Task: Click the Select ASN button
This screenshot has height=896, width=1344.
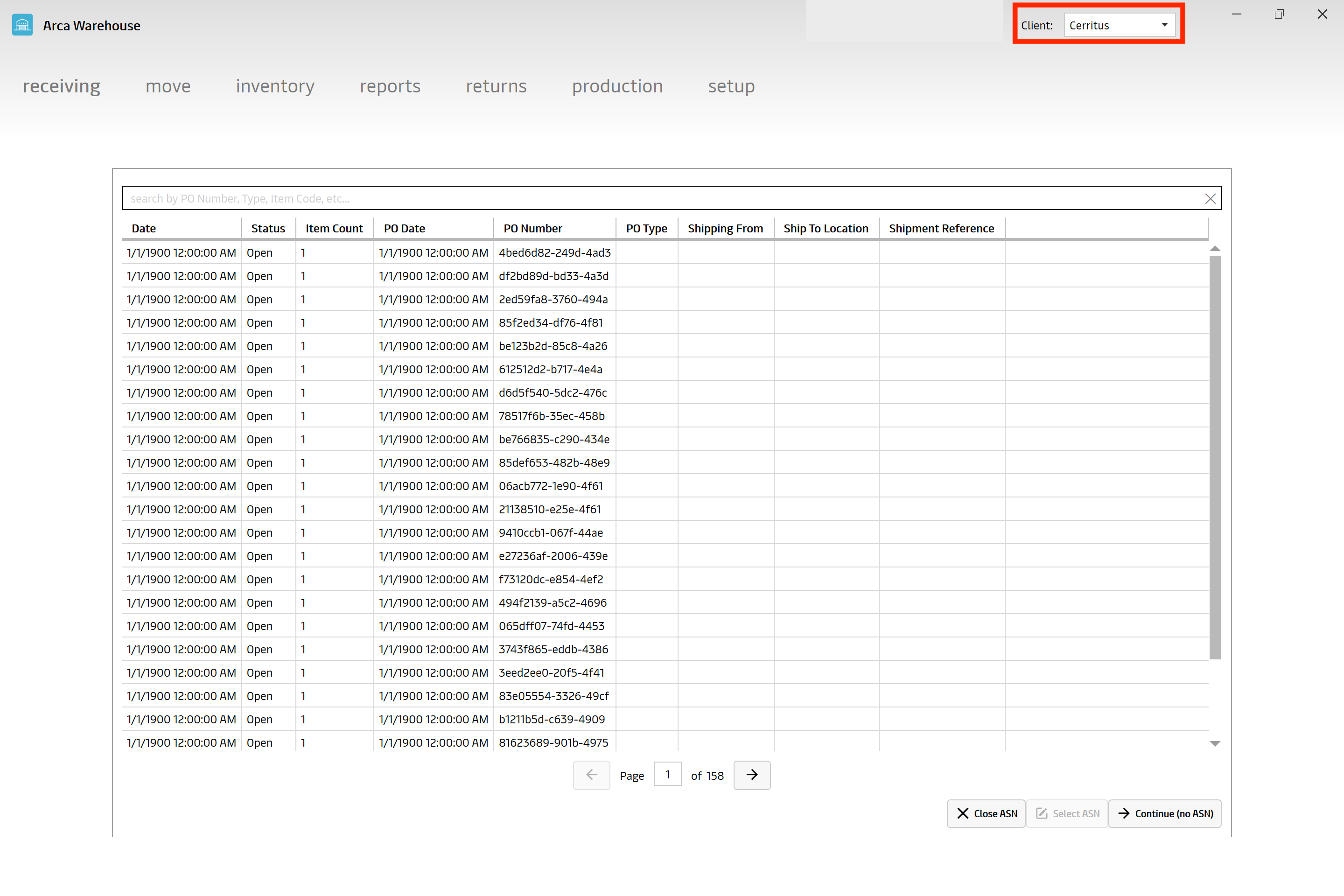Action: 1067,813
